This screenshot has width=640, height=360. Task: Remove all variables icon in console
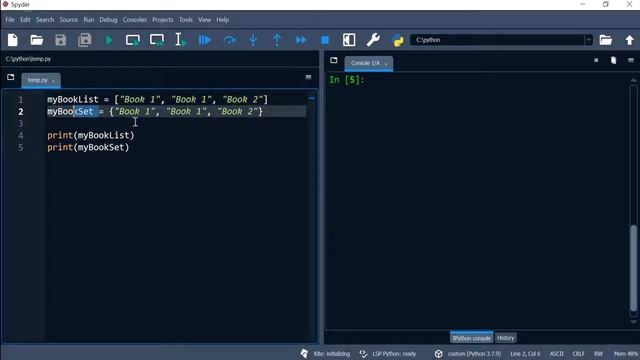613,60
